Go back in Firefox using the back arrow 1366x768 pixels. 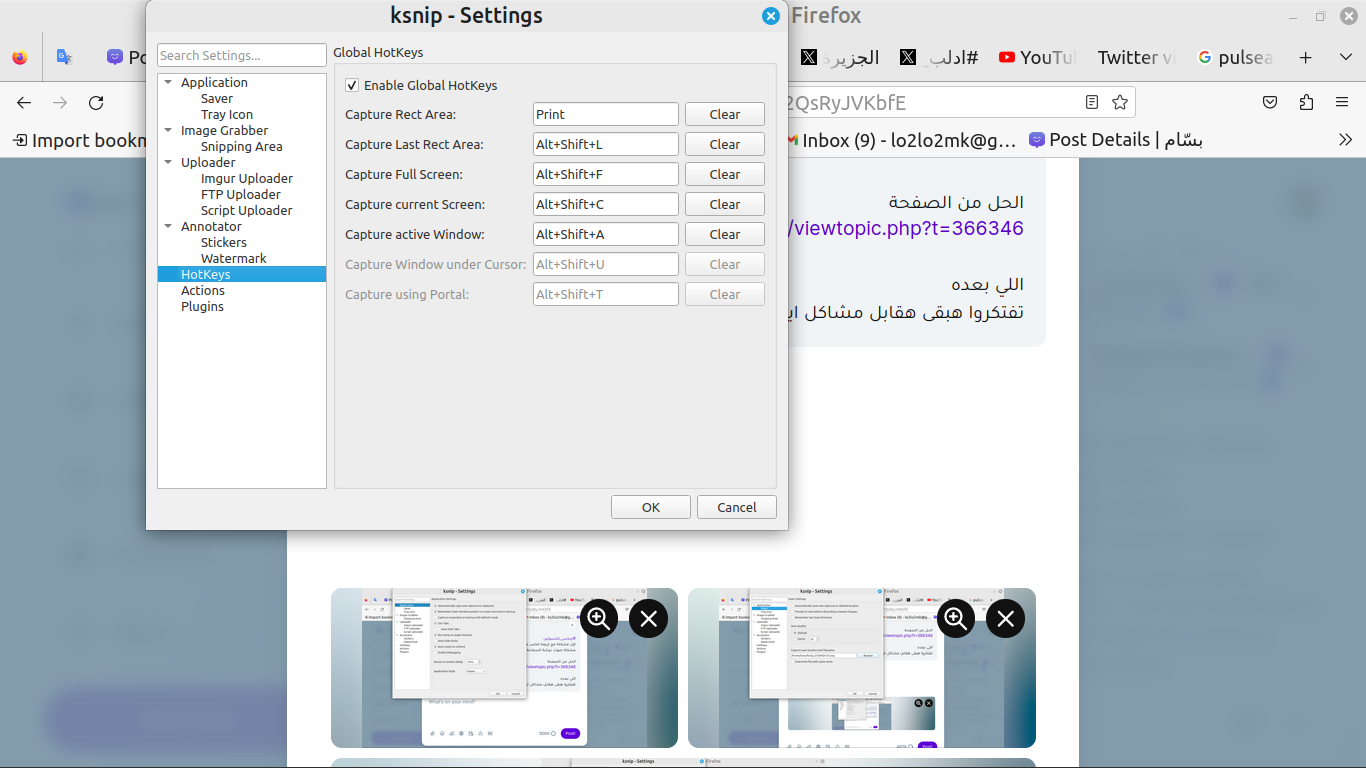[x=24, y=102]
